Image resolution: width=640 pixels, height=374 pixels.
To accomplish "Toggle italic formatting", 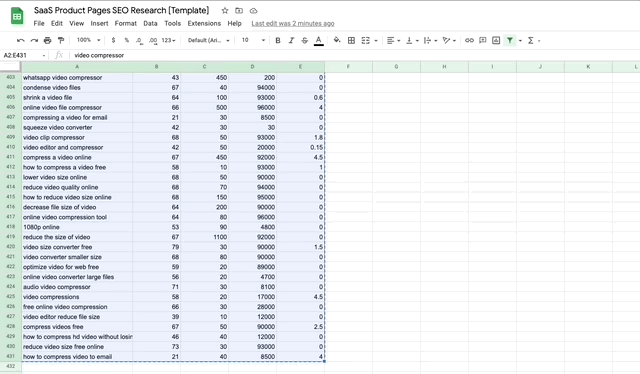I will (x=291, y=40).
